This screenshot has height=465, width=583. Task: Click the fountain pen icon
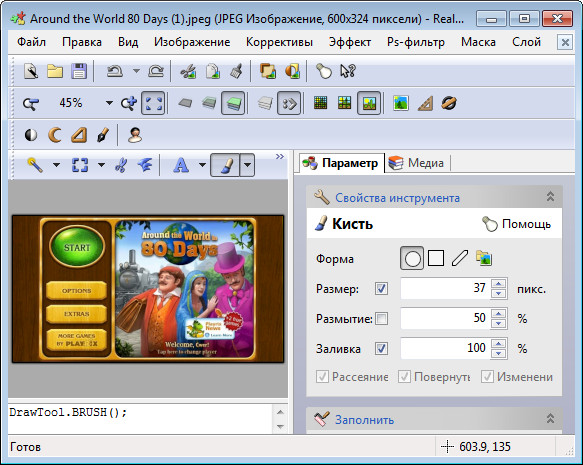[103, 135]
